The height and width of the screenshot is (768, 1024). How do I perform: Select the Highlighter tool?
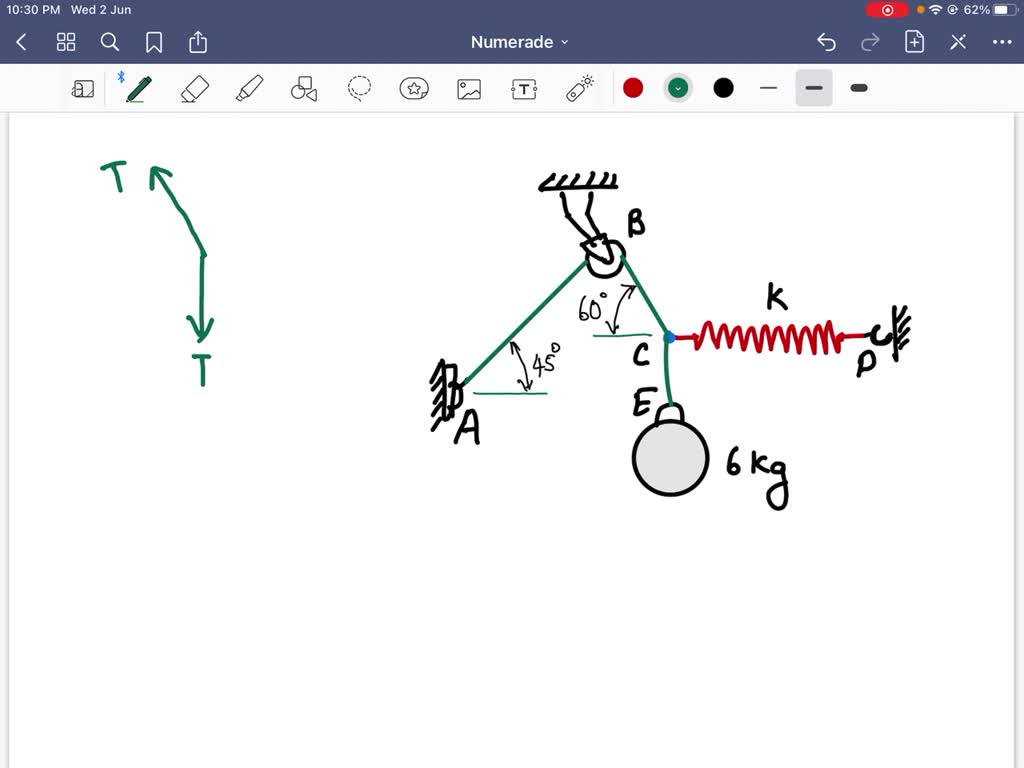(249, 88)
